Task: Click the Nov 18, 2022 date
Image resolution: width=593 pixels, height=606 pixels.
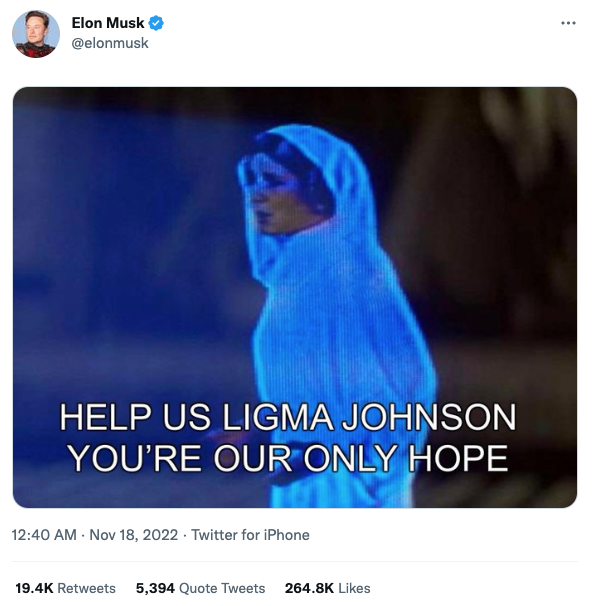Action: (134, 535)
